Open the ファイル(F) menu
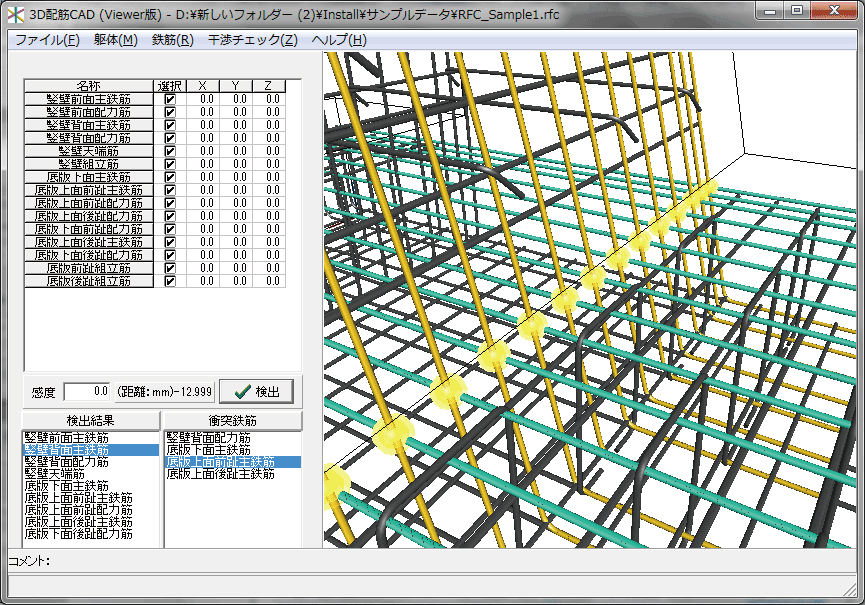Viewport: 865px width, 605px height. [x=47, y=40]
